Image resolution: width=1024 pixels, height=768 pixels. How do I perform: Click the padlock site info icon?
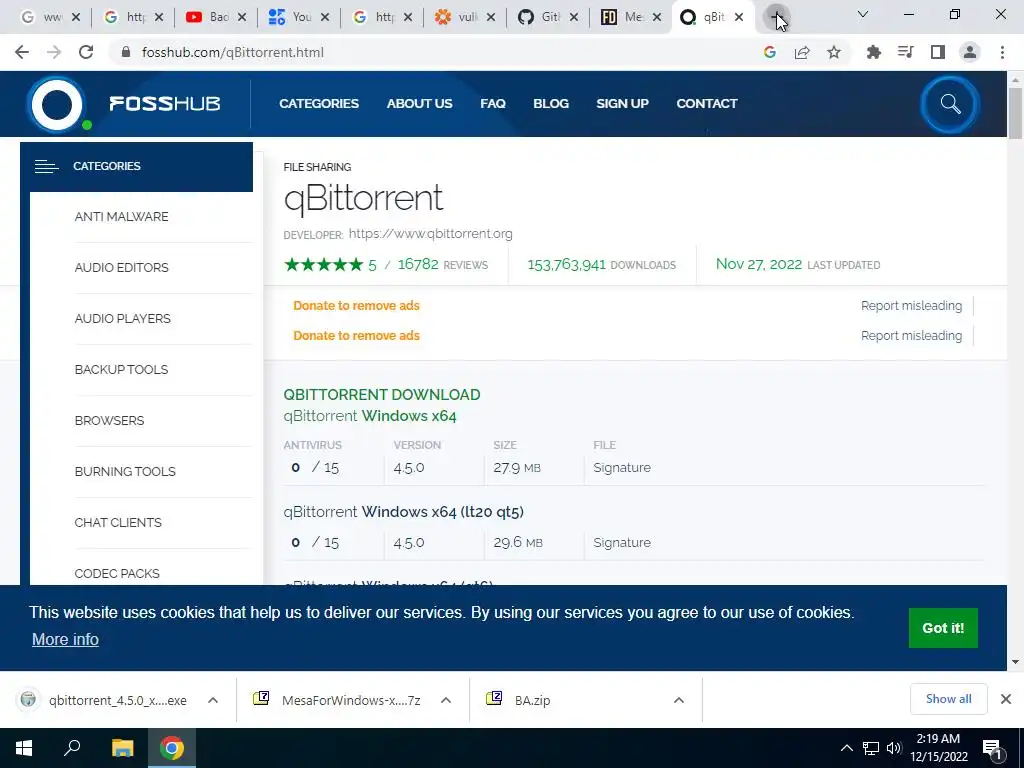pos(127,52)
